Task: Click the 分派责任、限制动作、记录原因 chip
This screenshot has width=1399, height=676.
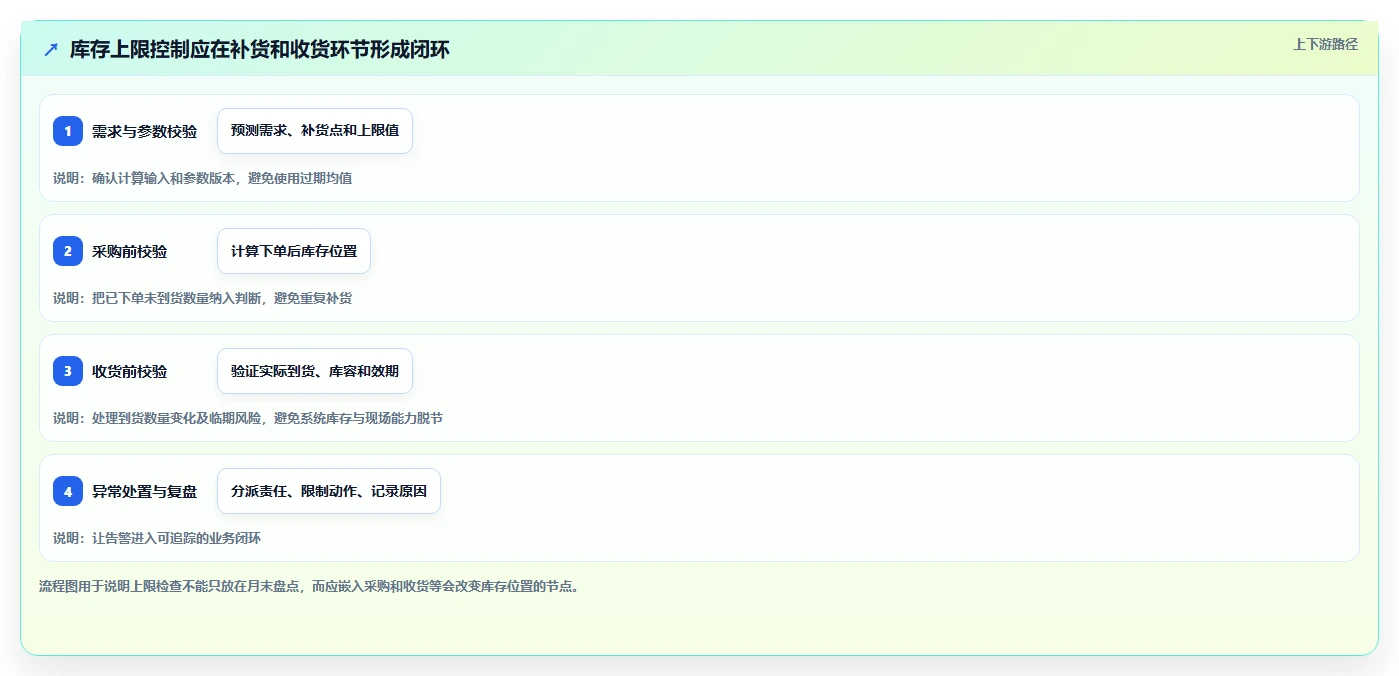Action: pyautogui.click(x=329, y=491)
